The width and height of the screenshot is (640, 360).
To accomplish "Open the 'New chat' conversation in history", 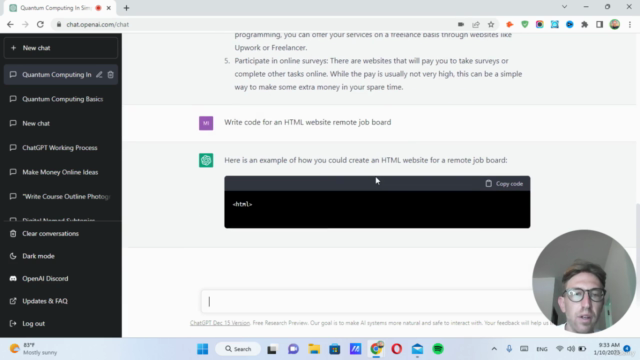I will point(61,123).
